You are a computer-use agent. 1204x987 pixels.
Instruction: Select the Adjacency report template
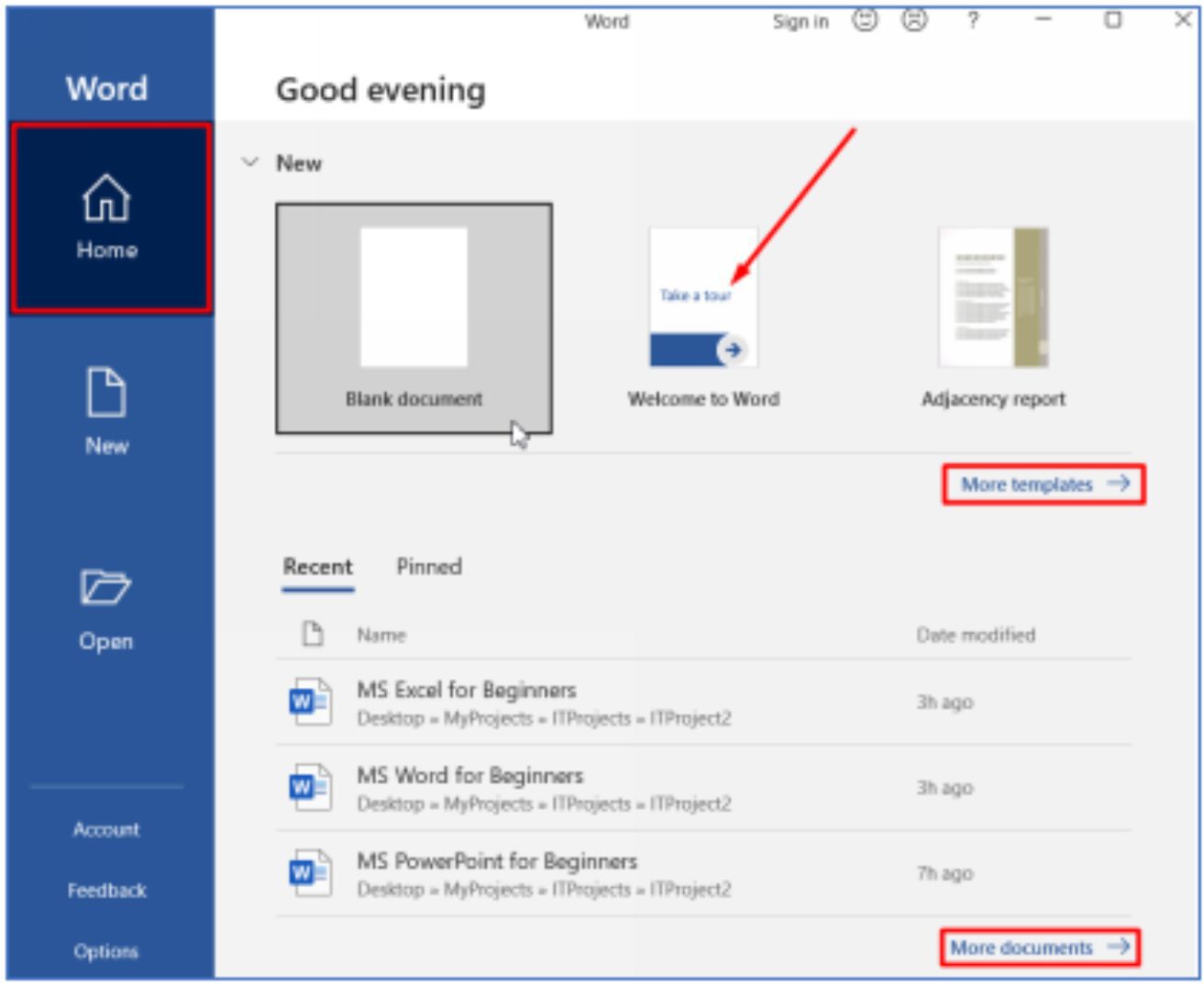click(x=994, y=318)
